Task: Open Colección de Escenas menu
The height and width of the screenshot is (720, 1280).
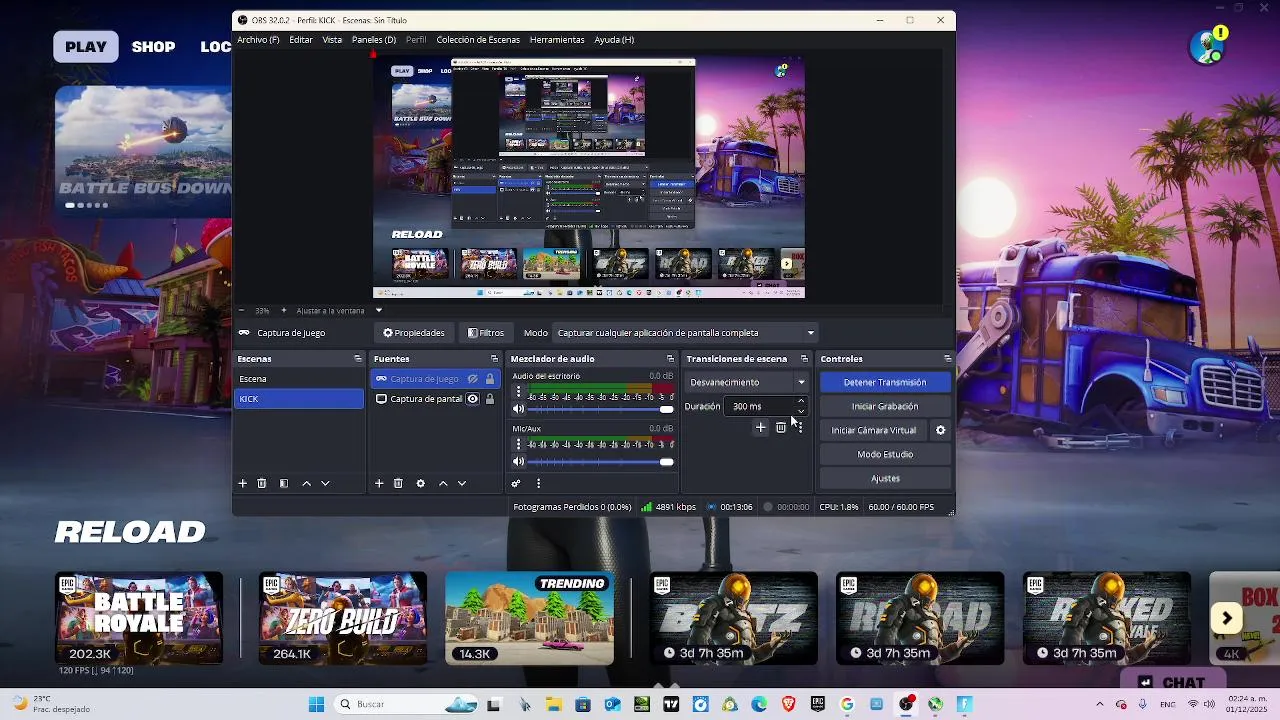Action: point(478,40)
